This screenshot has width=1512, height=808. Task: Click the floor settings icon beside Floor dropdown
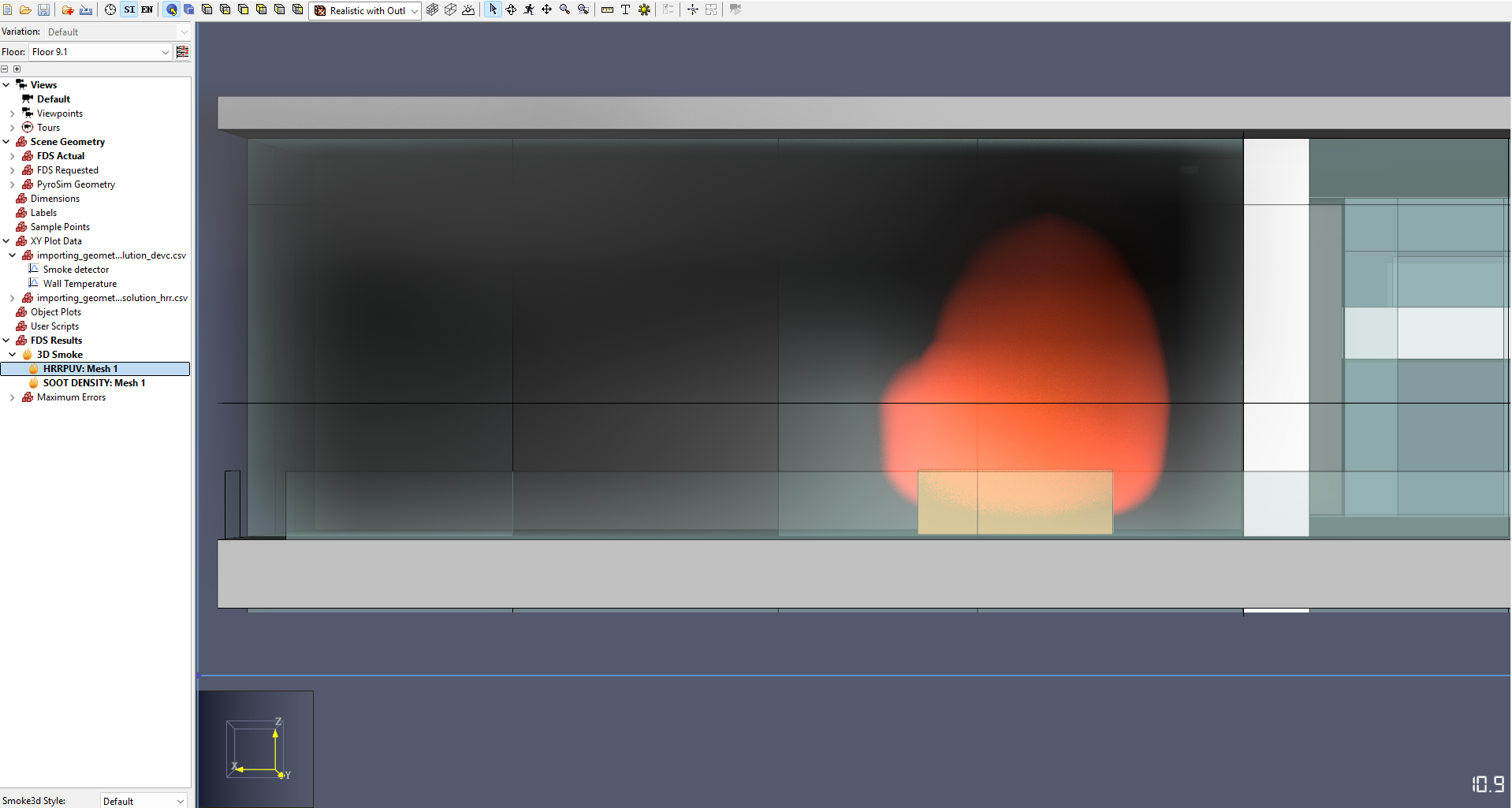(x=182, y=52)
